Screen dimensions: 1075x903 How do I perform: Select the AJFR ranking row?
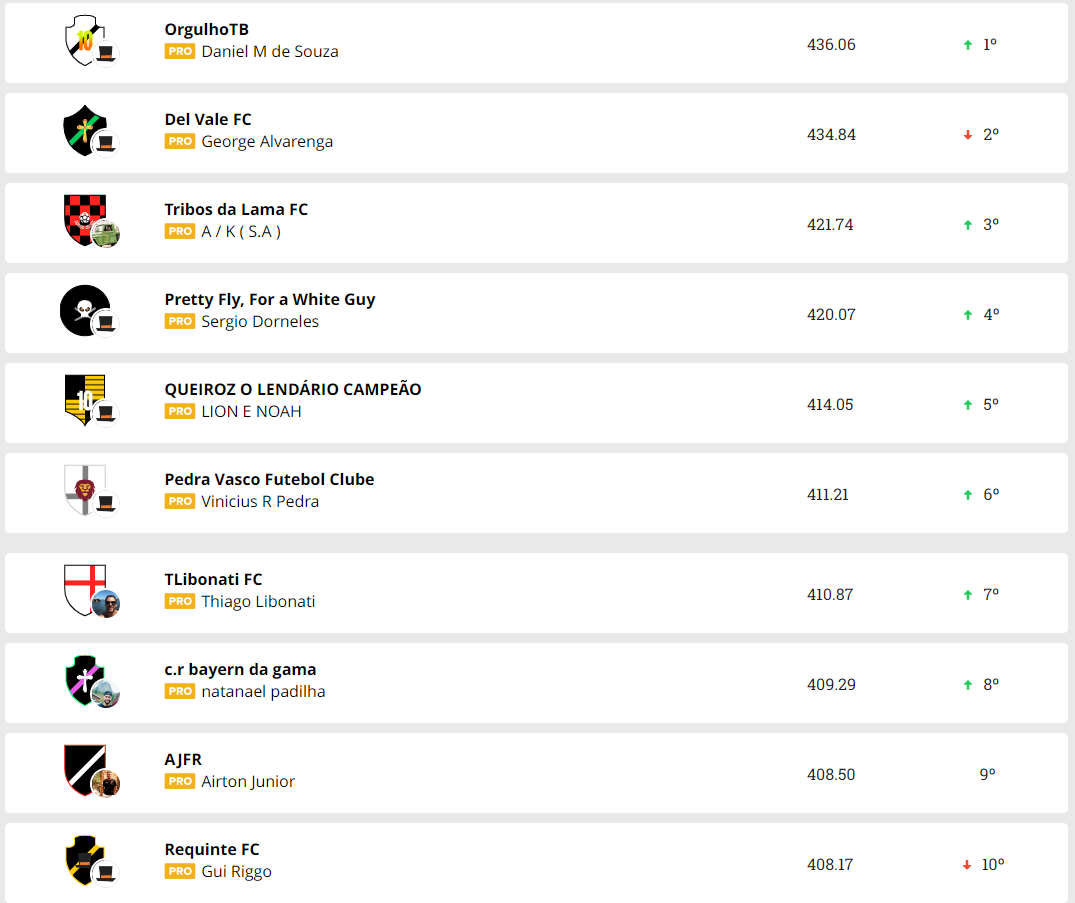pos(536,773)
